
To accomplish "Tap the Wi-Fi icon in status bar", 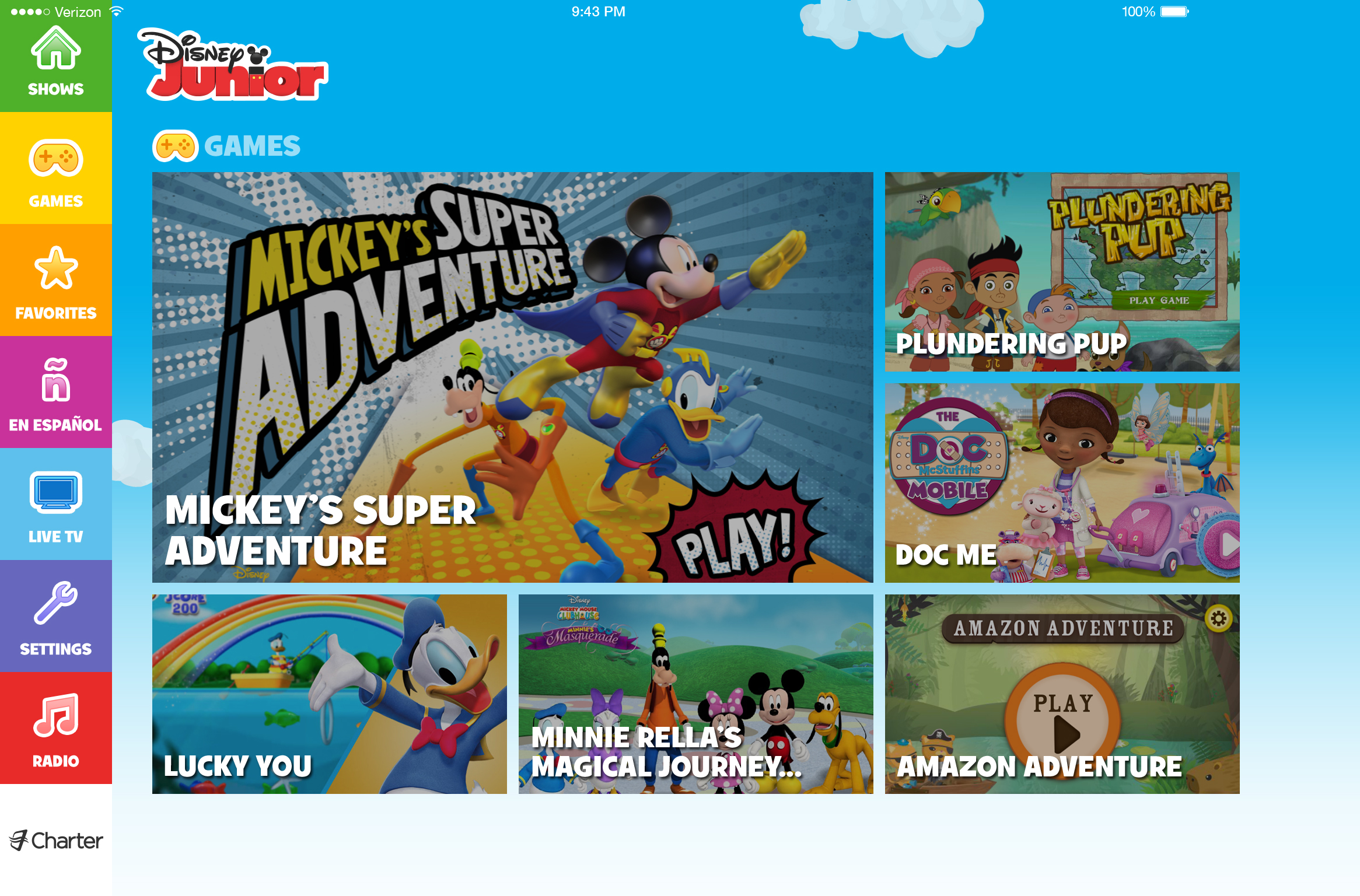I will (x=117, y=11).
